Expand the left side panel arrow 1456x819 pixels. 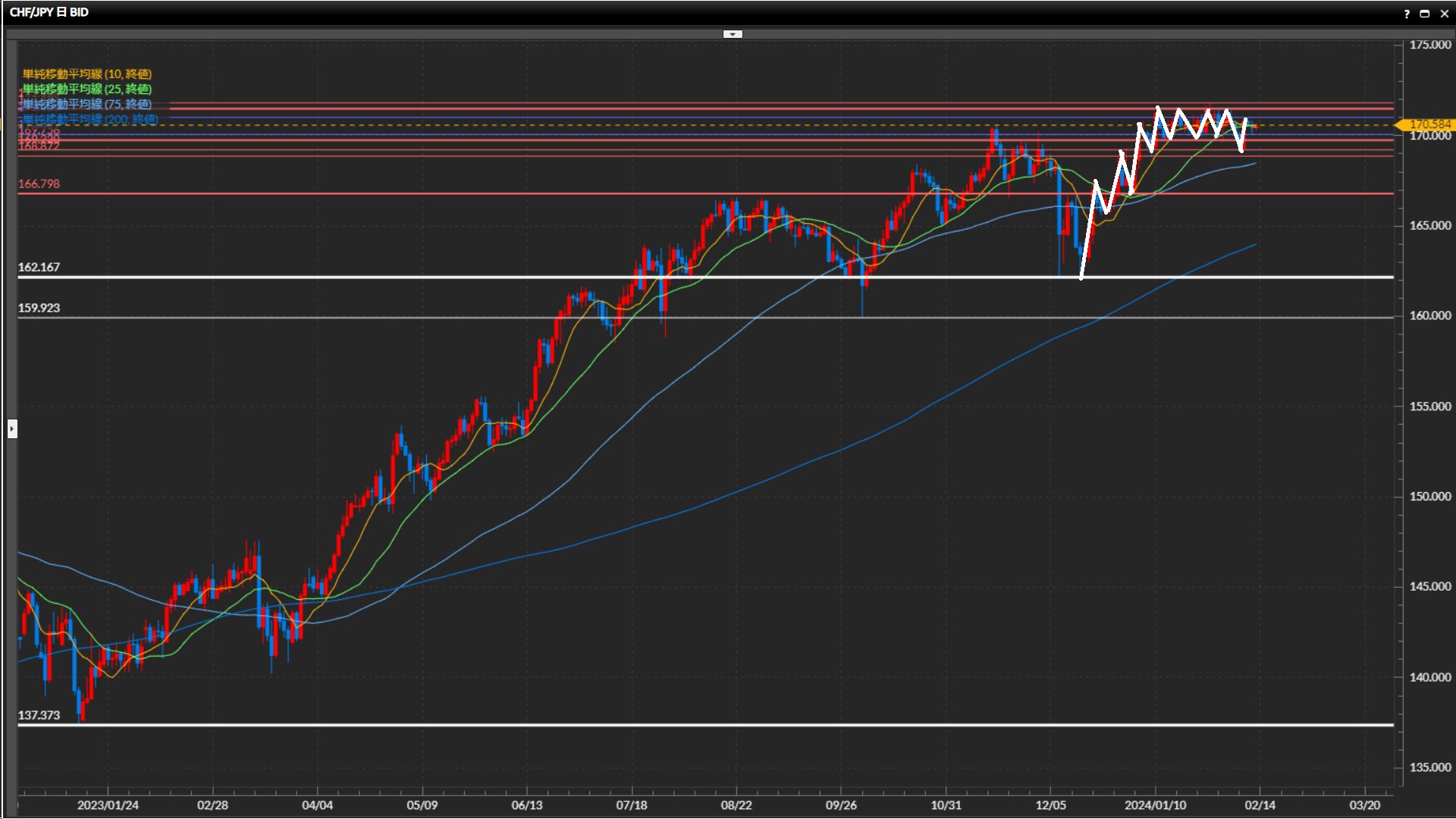point(12,429)
